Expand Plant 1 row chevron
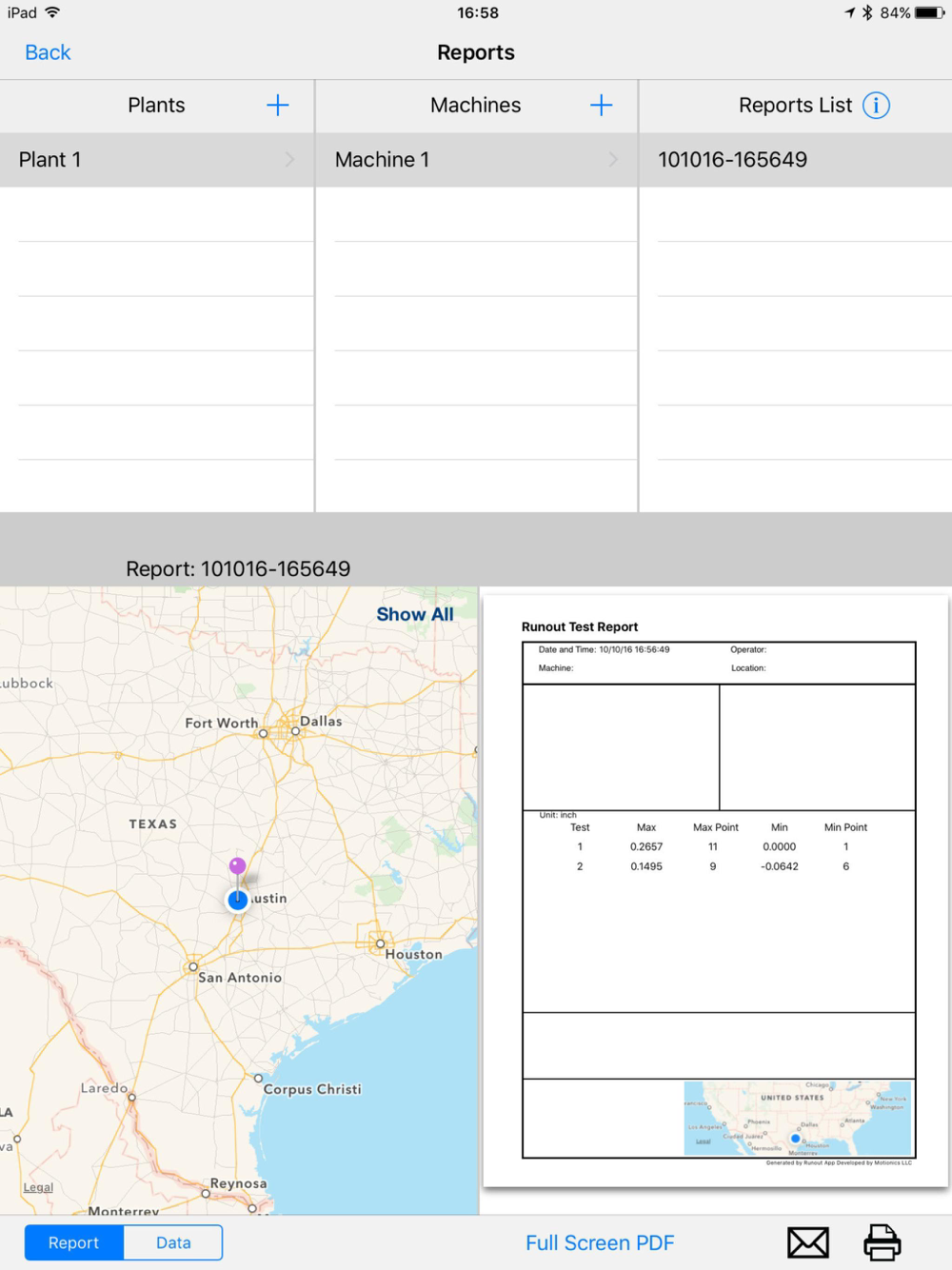Screen dimensions: 952x1270 tap(289, 160)
